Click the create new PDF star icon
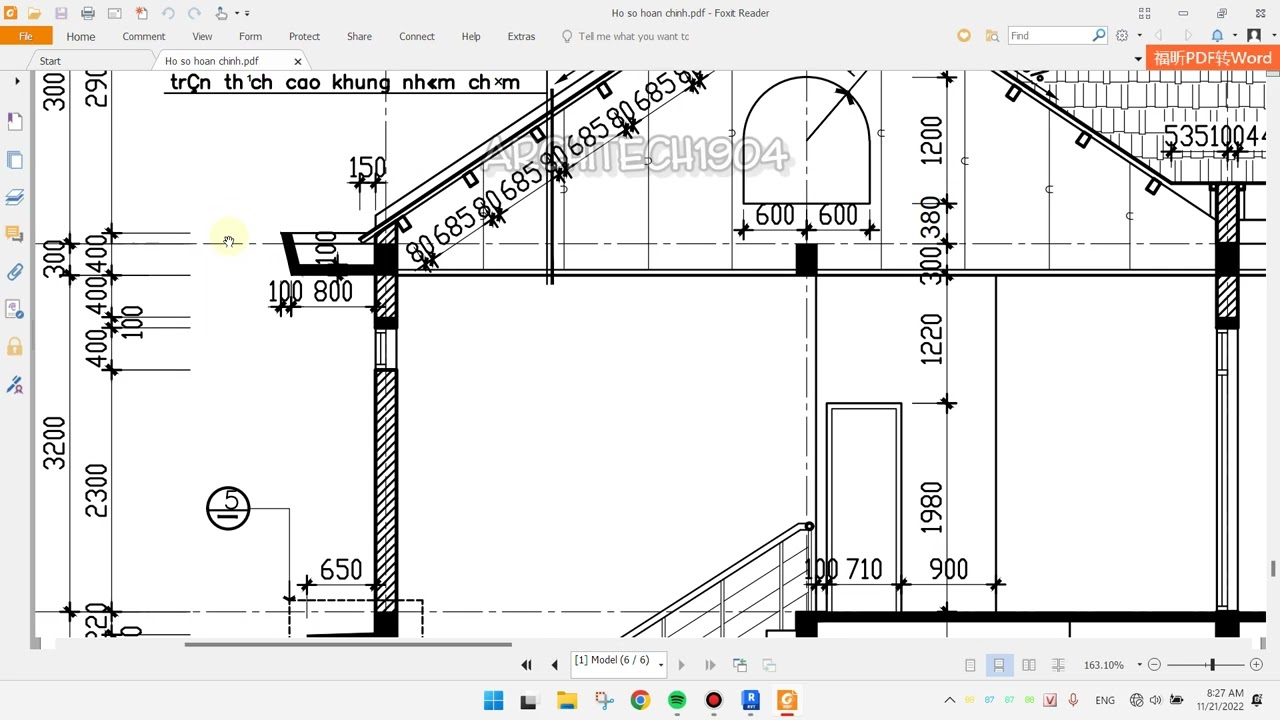Image resolution: width=1280 pixels, height=720 pixels. (x=141, y=13)
